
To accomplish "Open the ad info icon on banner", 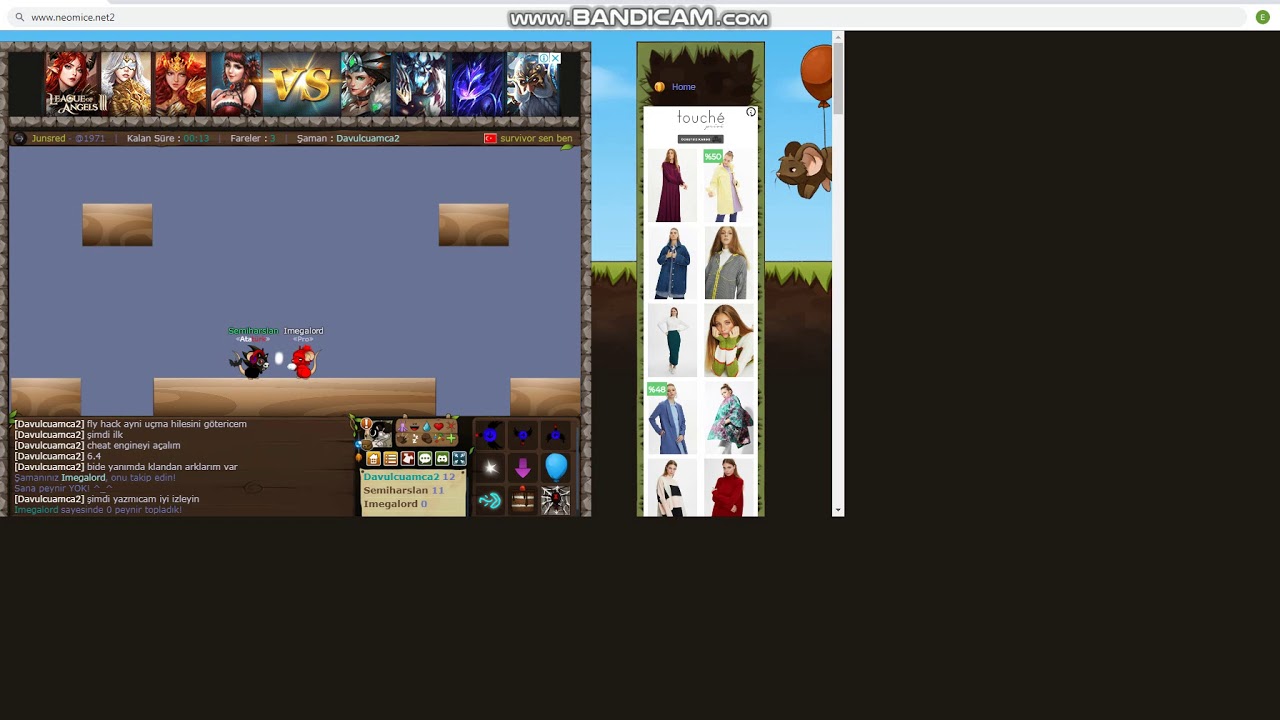I will point(545,58).
